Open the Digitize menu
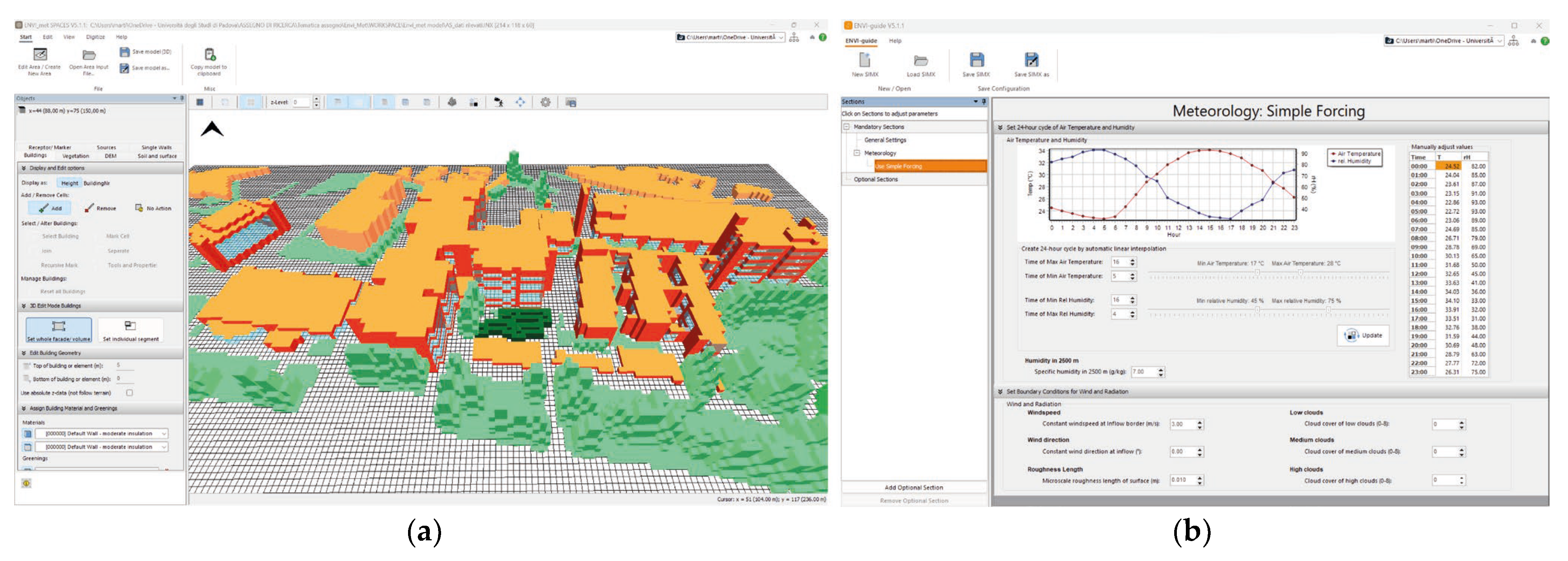 95,37
